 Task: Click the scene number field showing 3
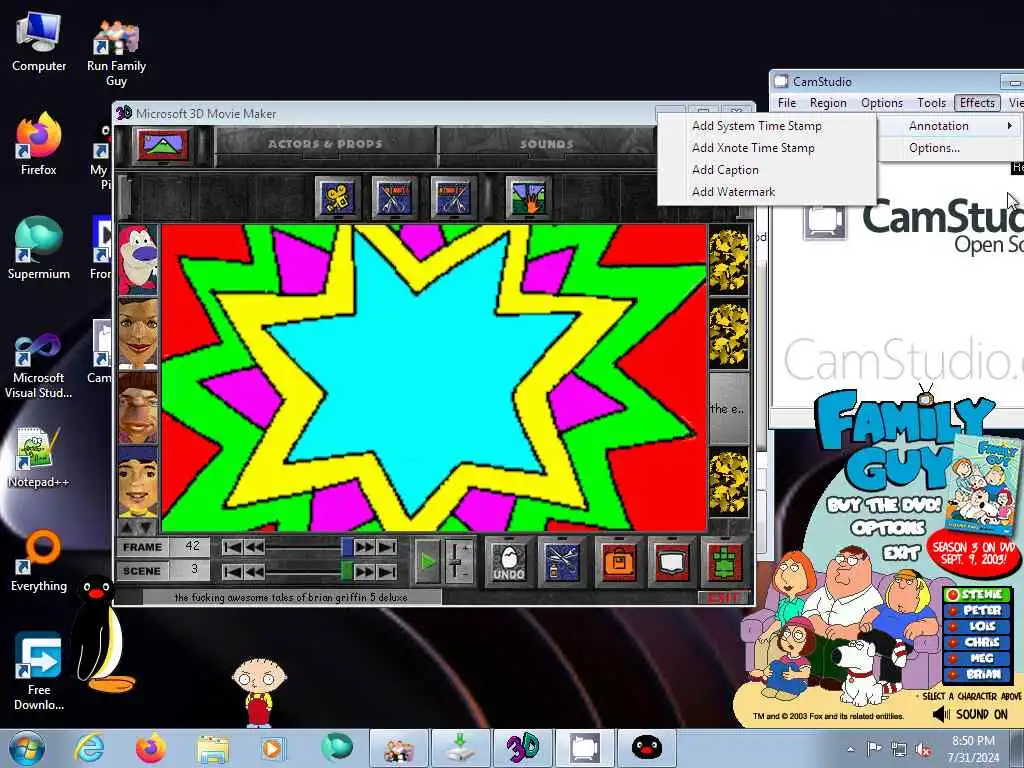[191, 570]
